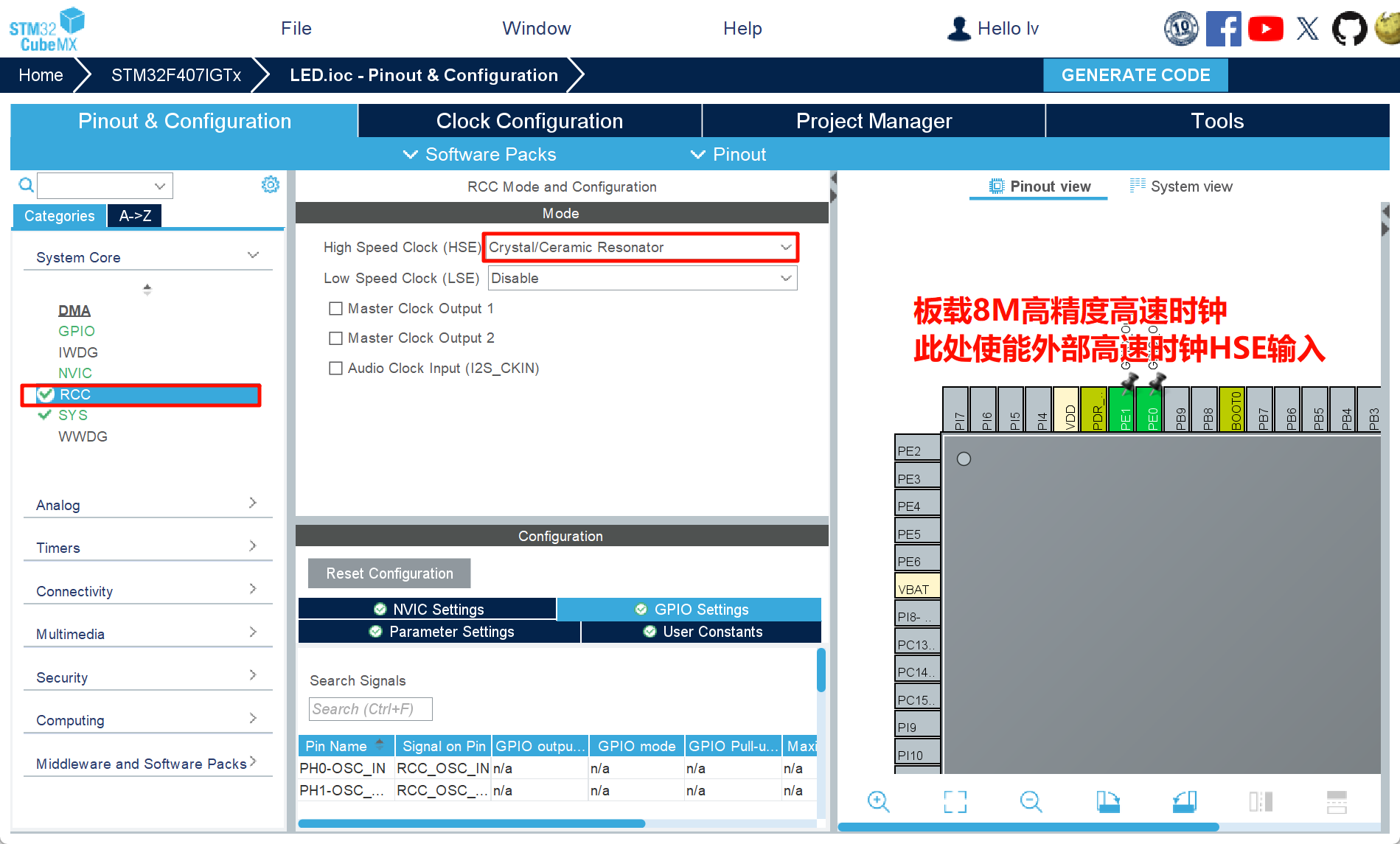1400x844 pixels.
Task: Rotate the chip counterclockwise
Action: (x=1184, y=801)
